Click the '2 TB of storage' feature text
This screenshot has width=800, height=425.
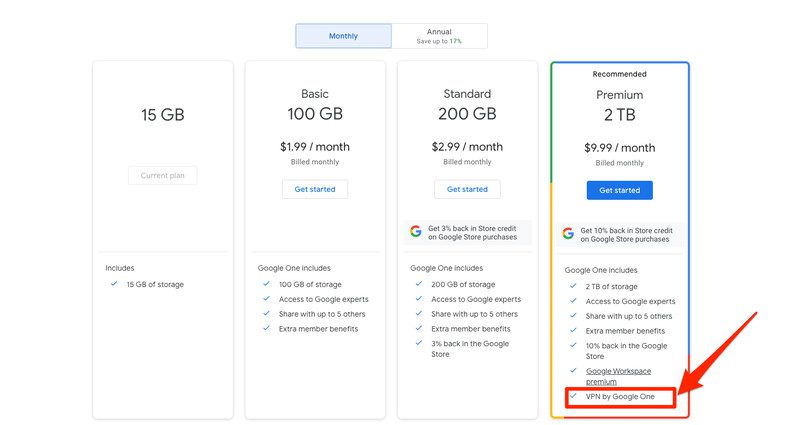(612, 287)
